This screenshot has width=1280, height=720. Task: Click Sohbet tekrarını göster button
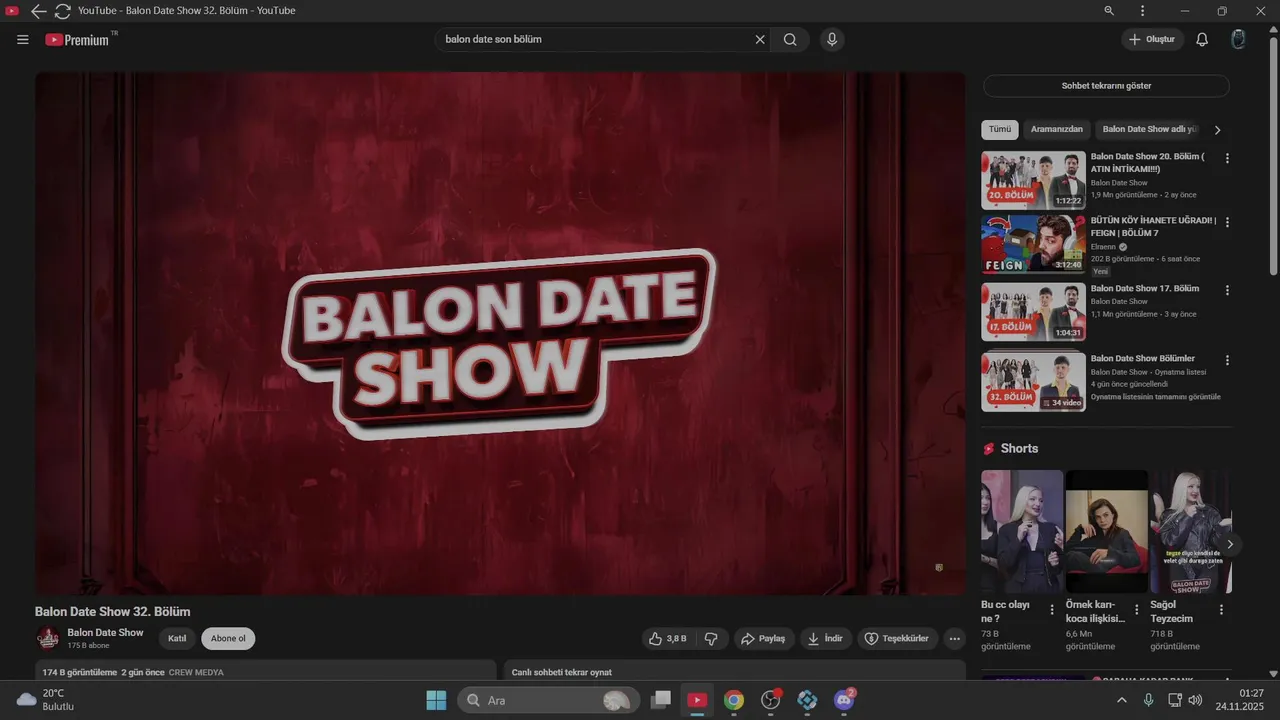pyautogui.click(x=1106, y=86)
